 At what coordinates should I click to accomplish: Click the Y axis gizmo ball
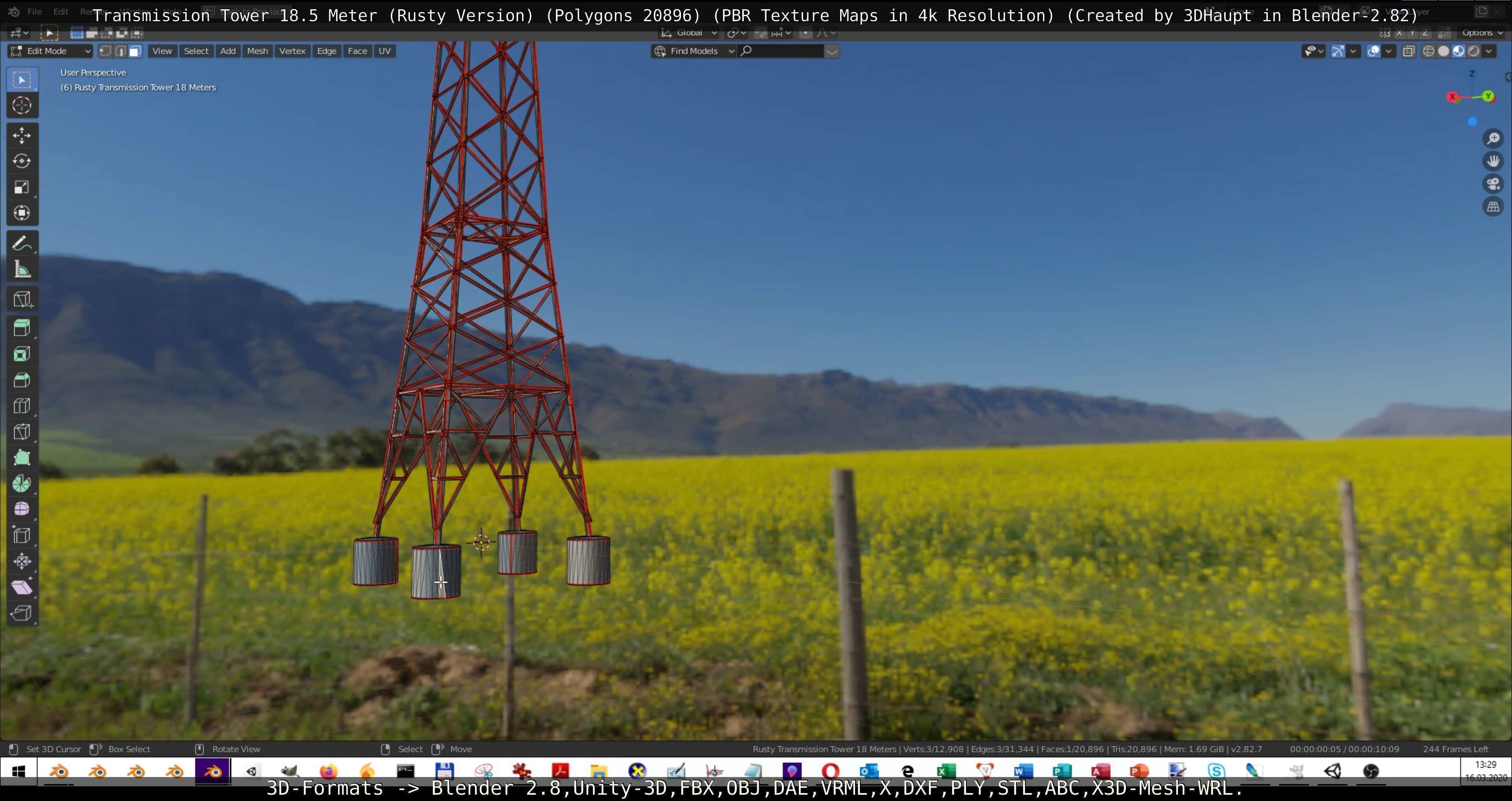(1488, 96)
